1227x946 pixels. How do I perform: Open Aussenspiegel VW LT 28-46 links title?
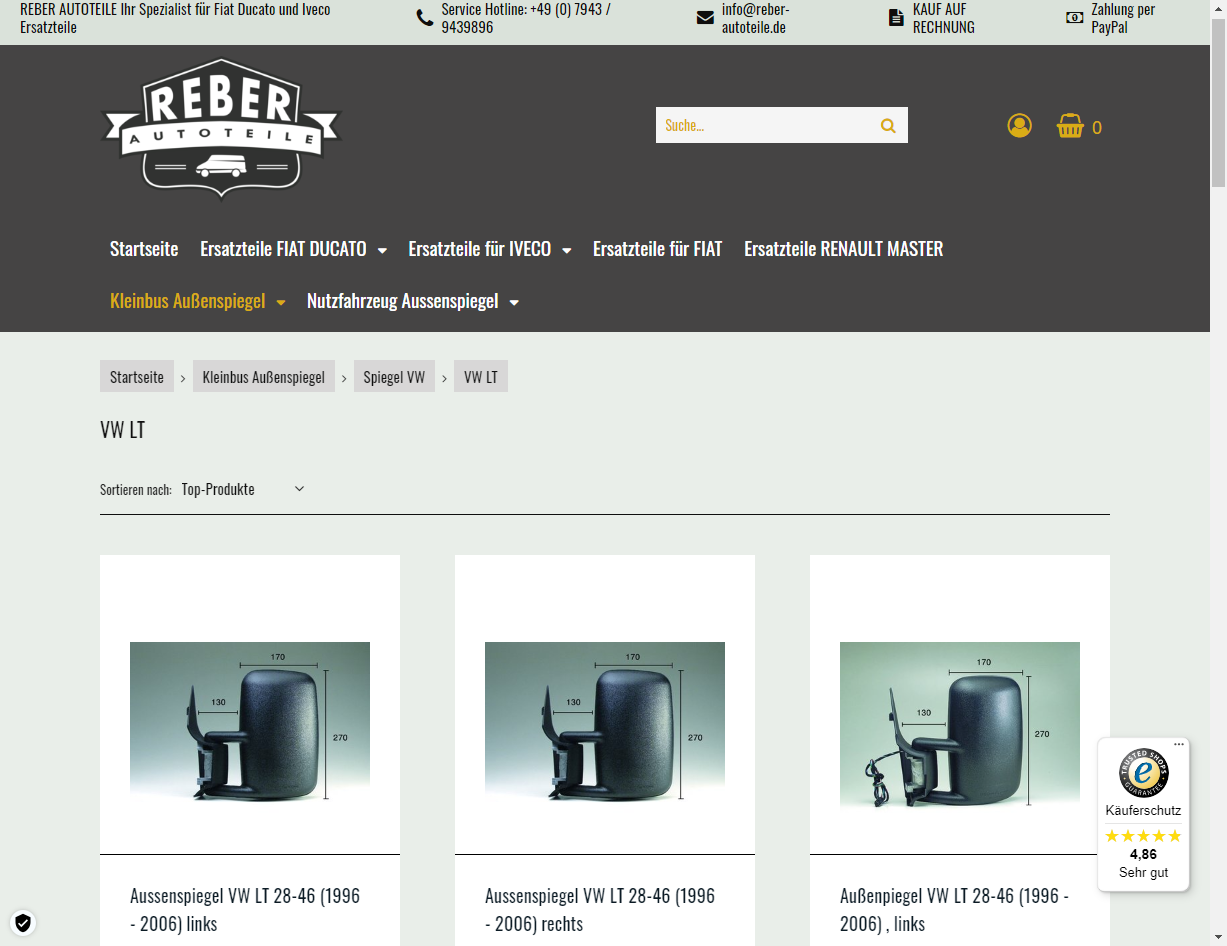(245, 909)
